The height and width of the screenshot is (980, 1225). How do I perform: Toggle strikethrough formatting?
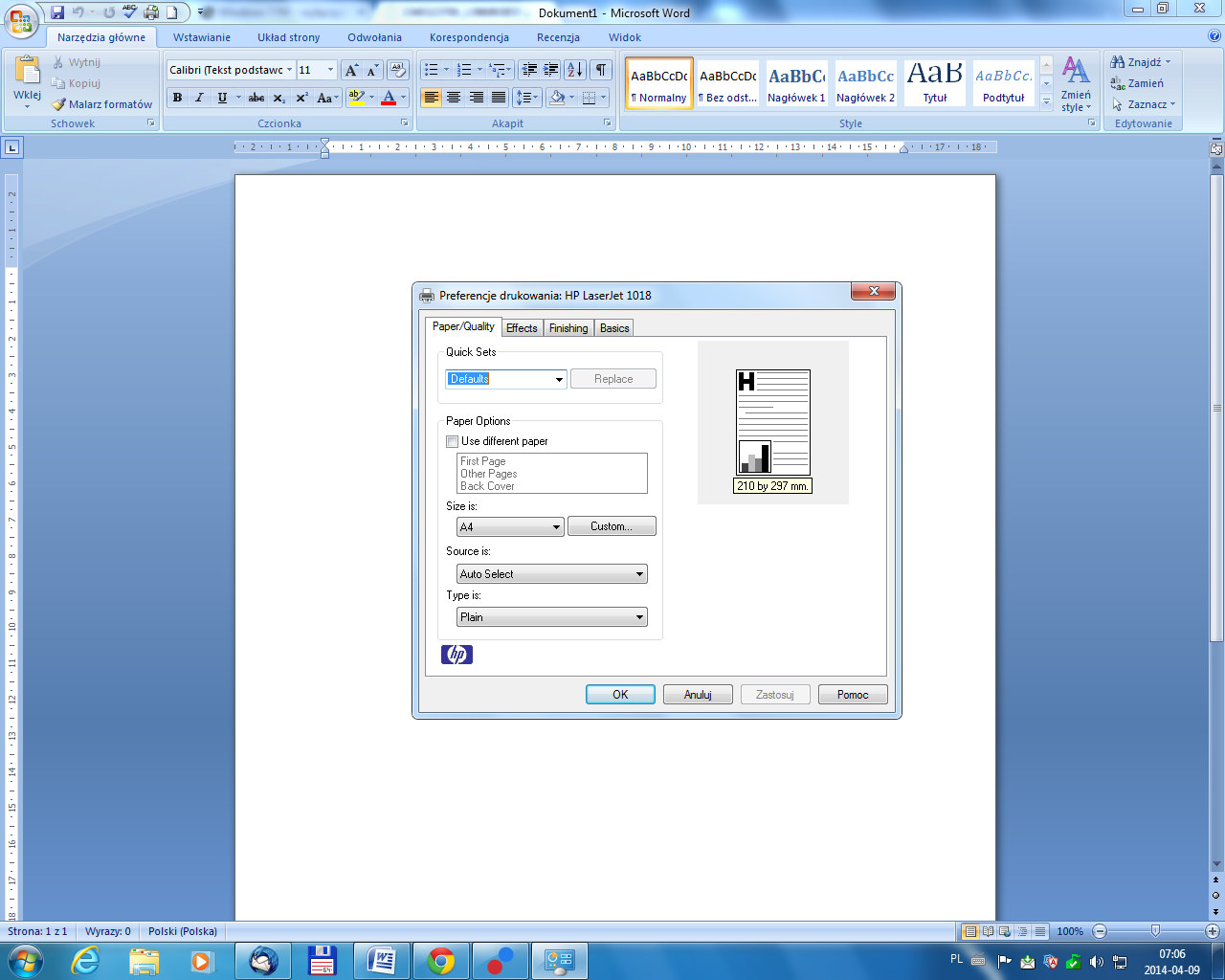[256, 98]
